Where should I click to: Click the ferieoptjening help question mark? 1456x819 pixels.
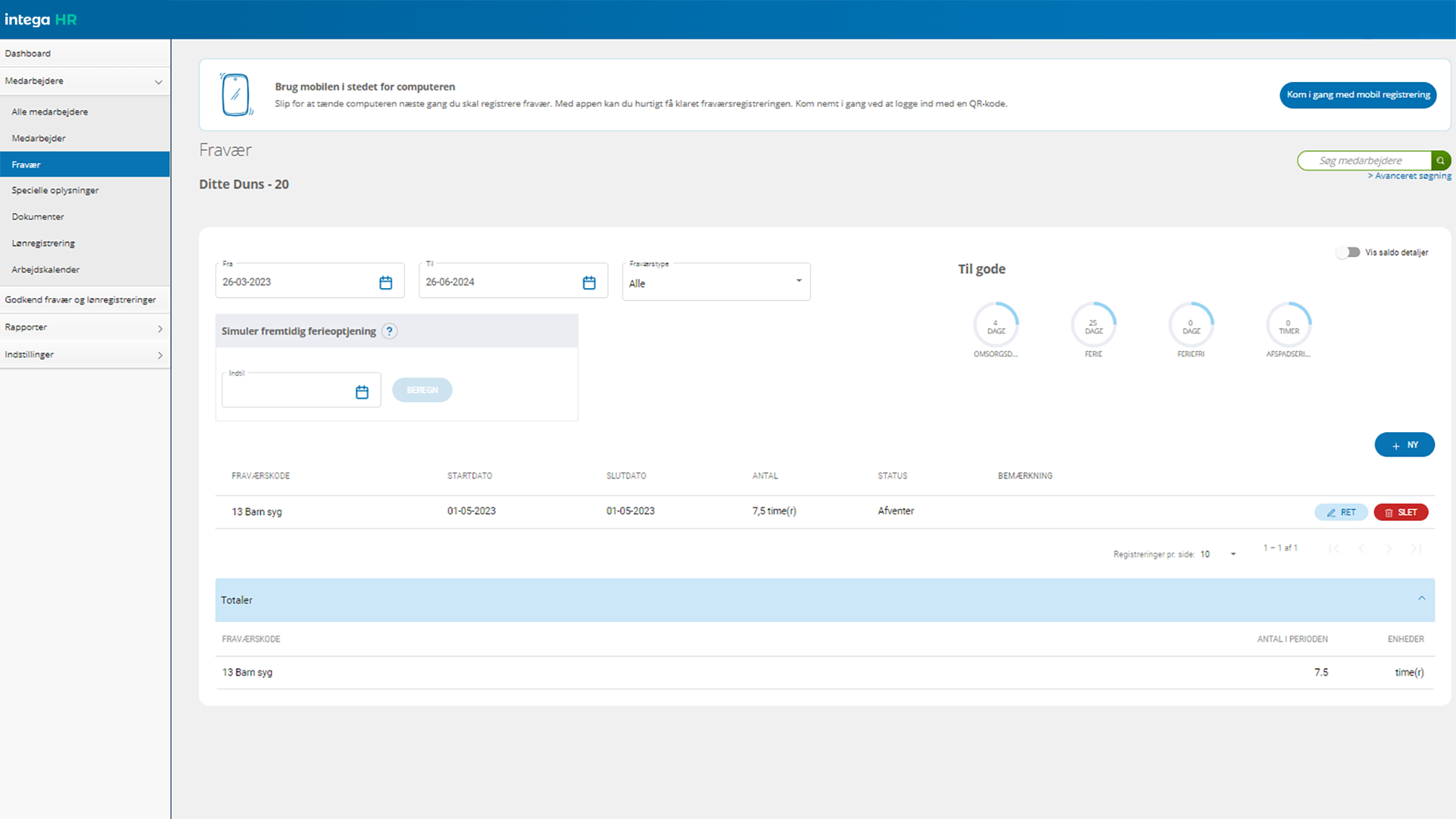pyautogui.click(x=389, y=331)
